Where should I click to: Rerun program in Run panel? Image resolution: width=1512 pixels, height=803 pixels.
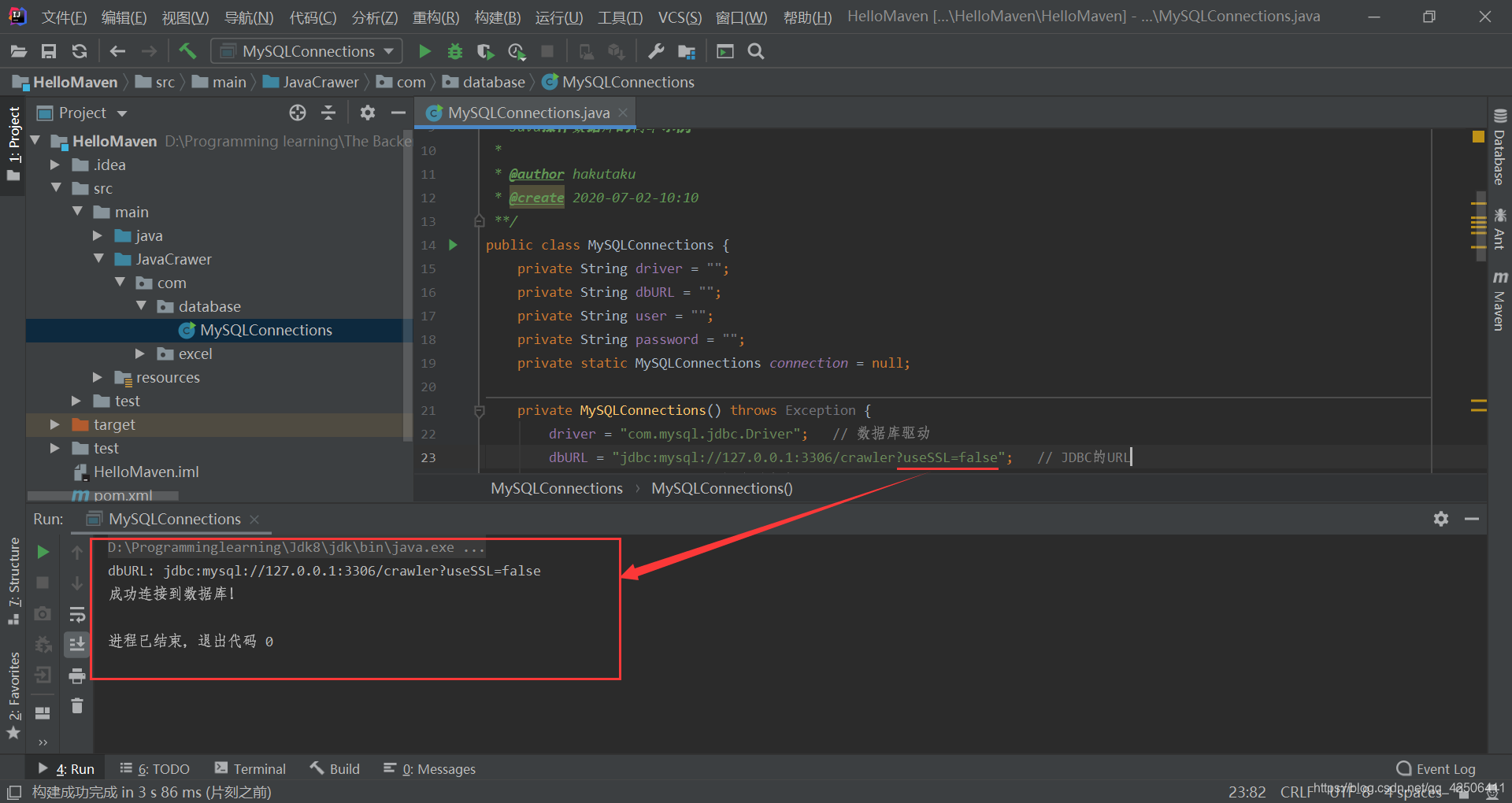pos(43,552)
